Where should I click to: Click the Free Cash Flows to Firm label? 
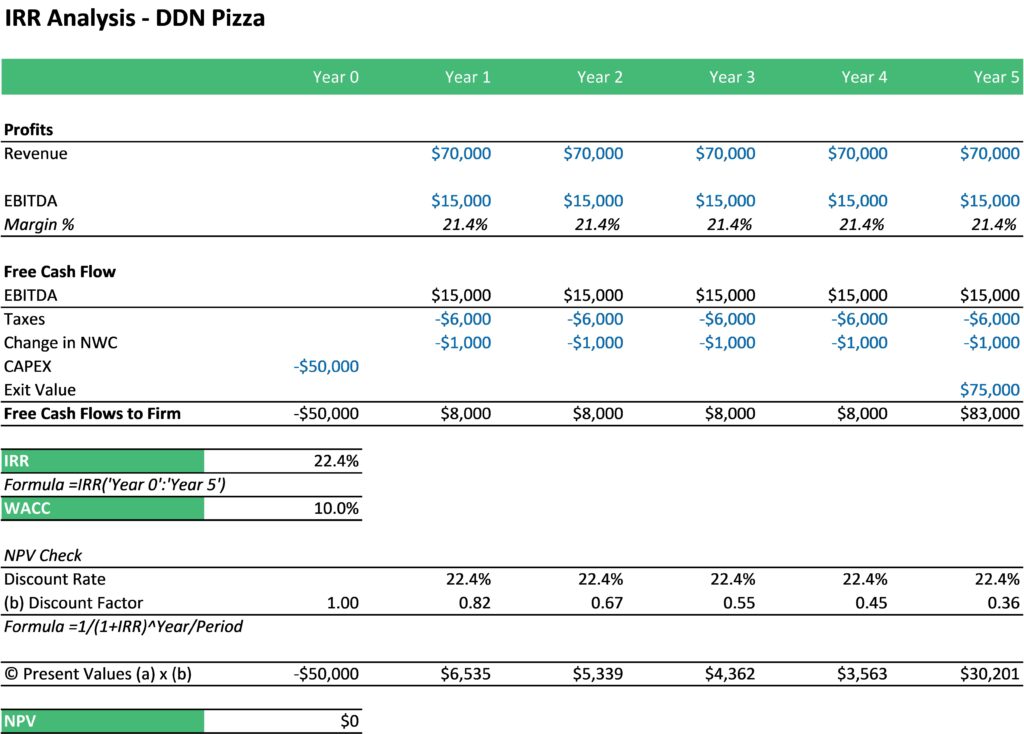pos(92,413)
